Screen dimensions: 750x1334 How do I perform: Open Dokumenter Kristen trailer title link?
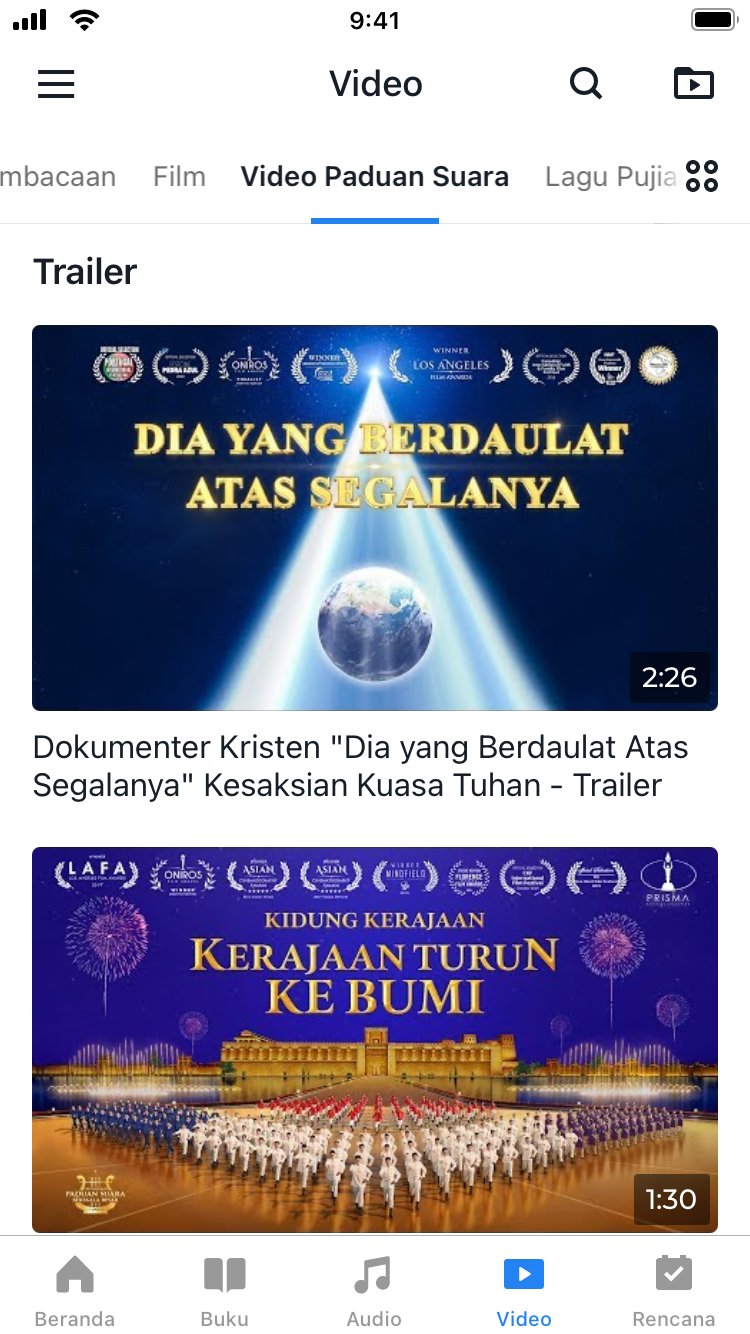point(361,766)
